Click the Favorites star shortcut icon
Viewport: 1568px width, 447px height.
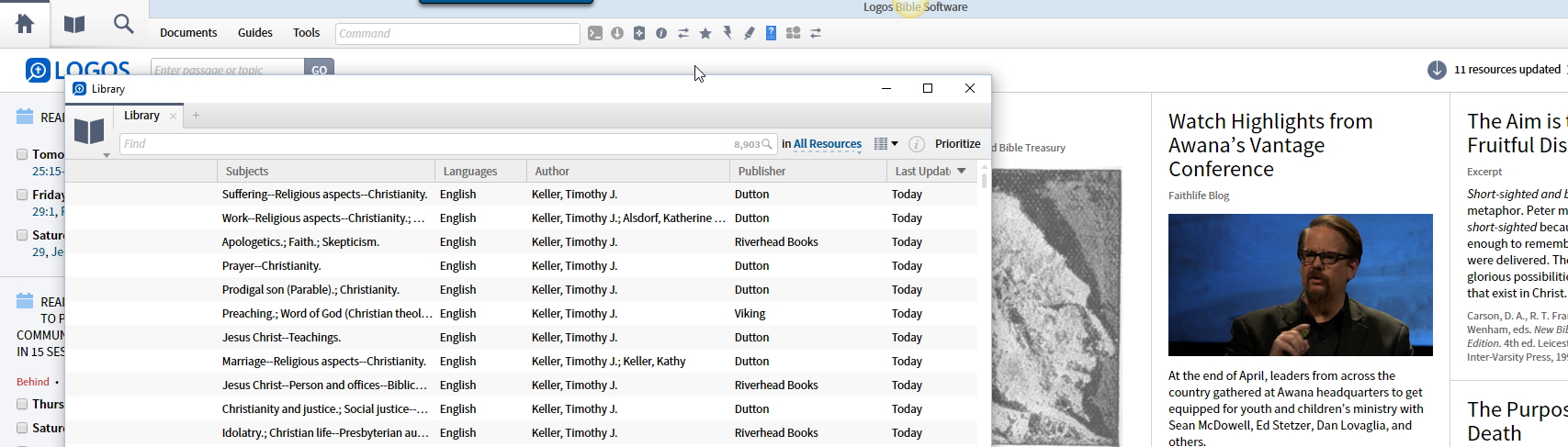pos(705,33)
